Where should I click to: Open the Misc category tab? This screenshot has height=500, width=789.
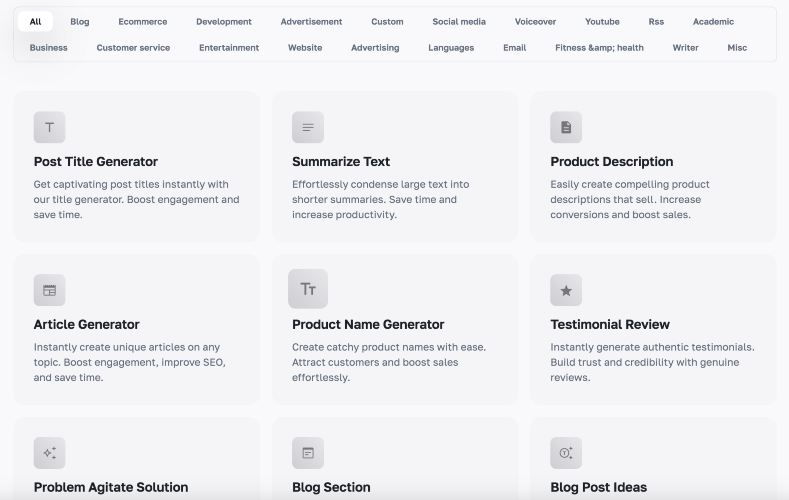[737, 48]
